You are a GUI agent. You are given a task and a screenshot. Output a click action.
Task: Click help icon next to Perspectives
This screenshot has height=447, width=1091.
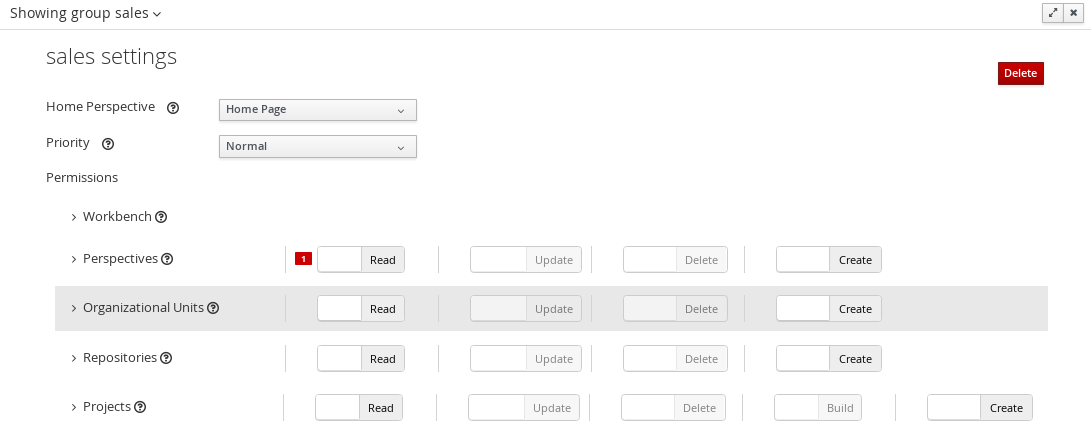click(x=167, y=259)
